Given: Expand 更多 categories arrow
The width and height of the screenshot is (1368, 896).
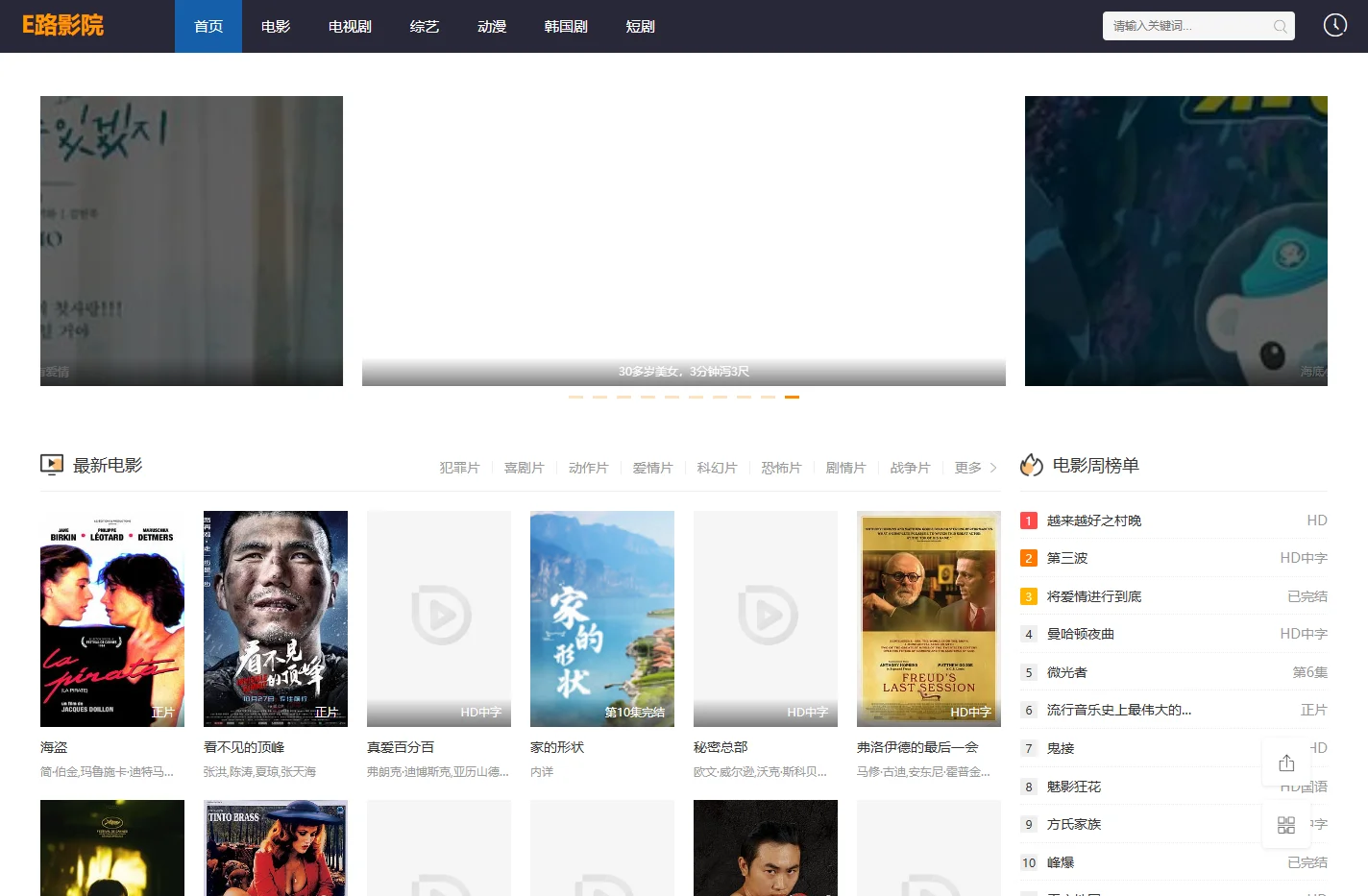Looking at the screenshot, I should pos(993,468).
